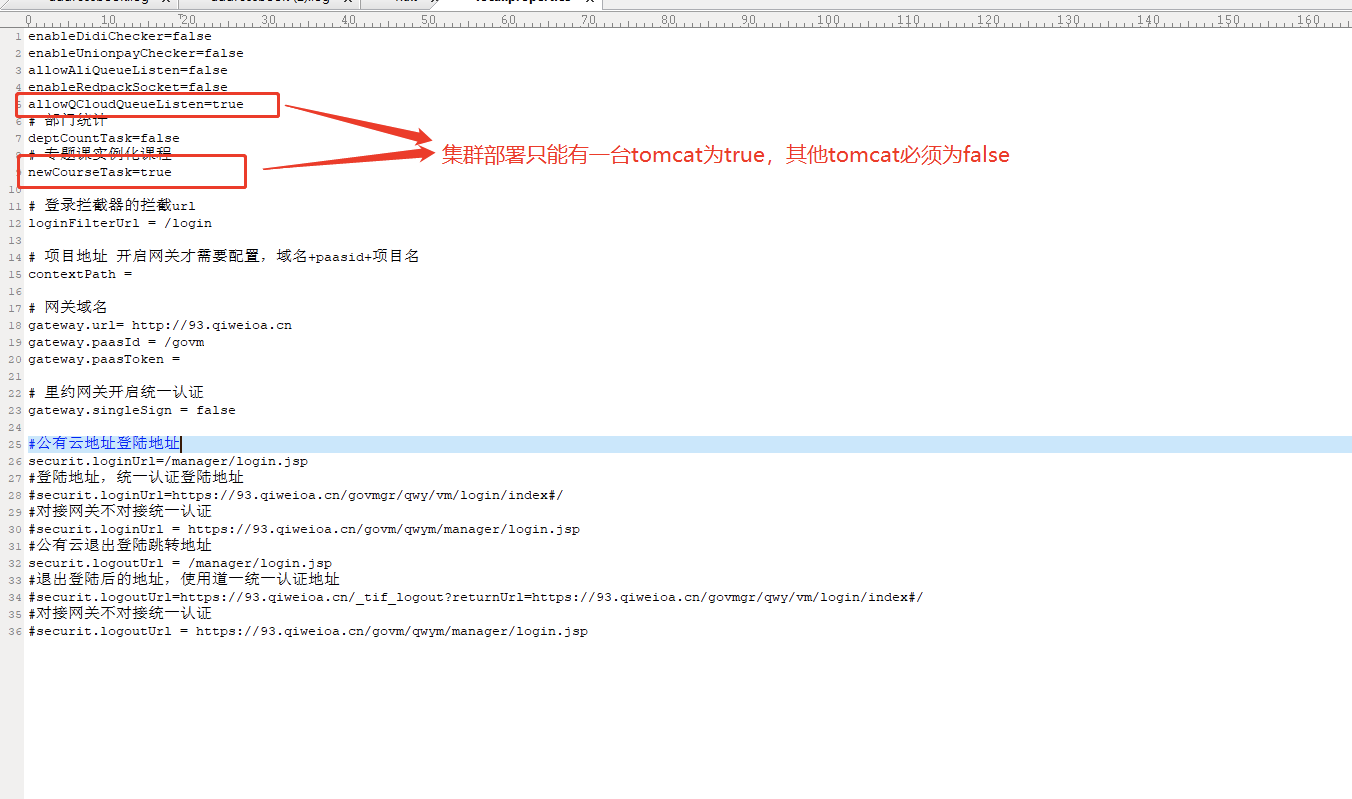Click the '# 里约网关开启统一认证' comment

pos(116,393)
